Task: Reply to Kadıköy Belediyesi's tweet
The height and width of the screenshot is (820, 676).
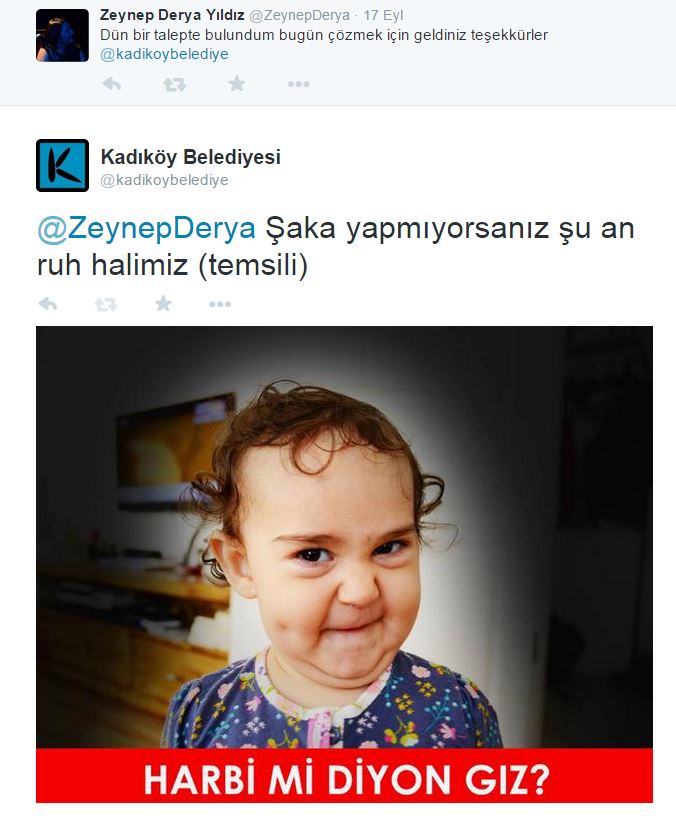Action: 48,304
